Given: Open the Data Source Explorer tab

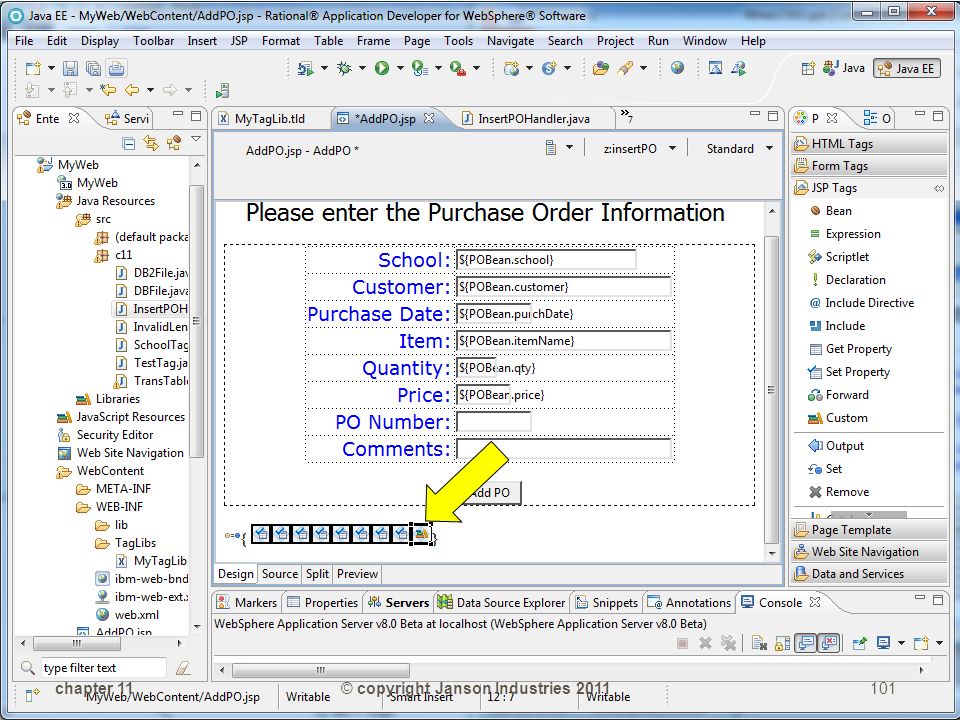Looking at the screenshot, I should (x=501, y=603).
